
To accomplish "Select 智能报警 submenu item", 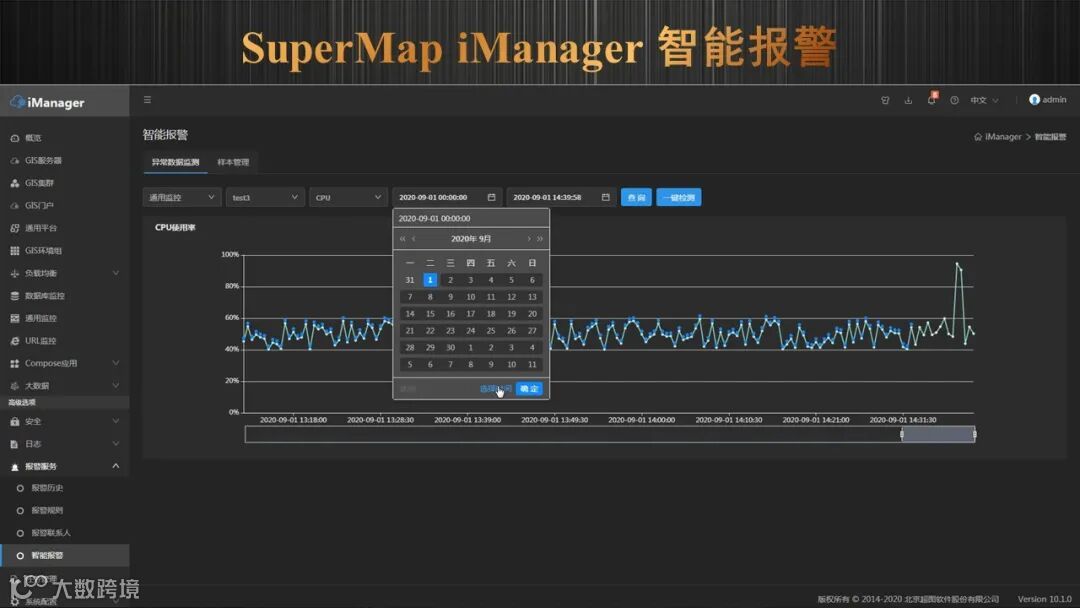I will pos(65,556).
